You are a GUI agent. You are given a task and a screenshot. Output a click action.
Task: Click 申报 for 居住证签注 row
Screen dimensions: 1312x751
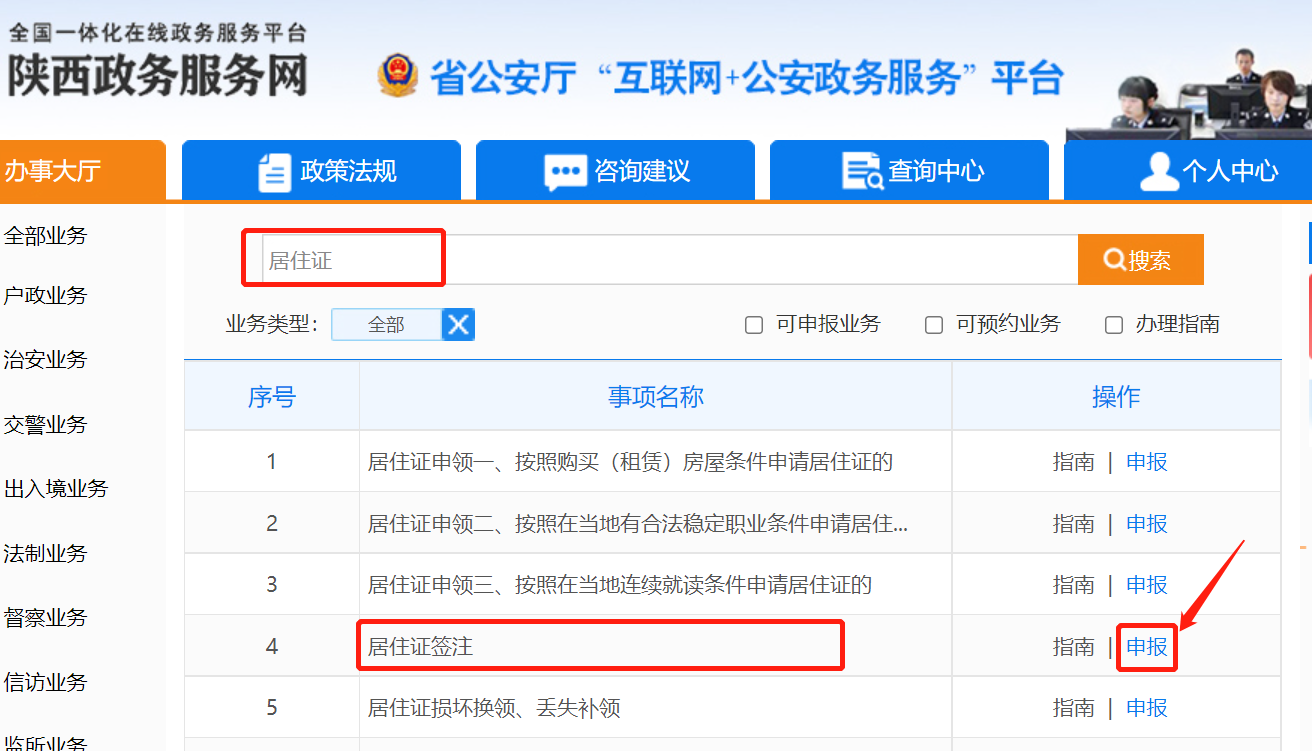[x=1146, y=647]
